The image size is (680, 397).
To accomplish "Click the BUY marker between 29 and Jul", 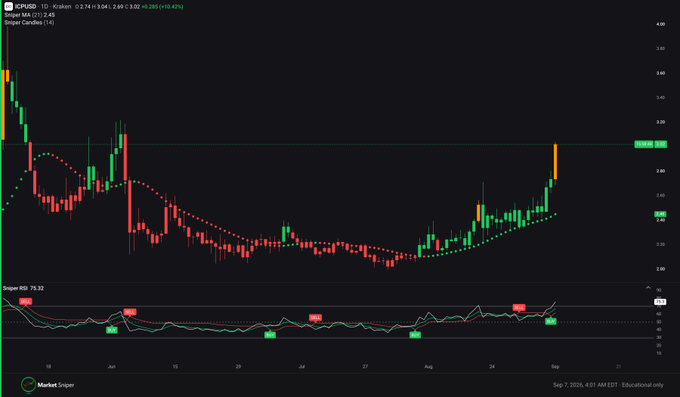I will tap(270, 335).
